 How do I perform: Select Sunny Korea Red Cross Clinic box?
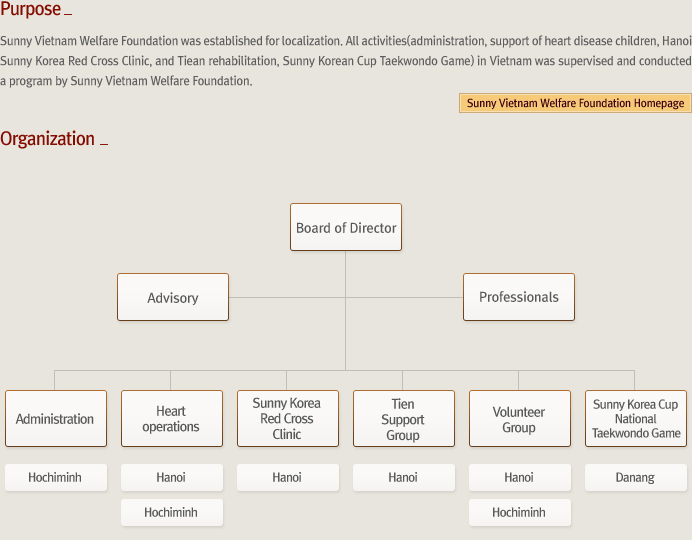tap(288, 418)
